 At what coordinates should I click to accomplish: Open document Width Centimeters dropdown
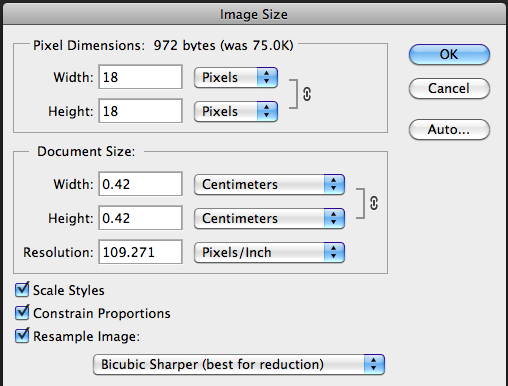[x=269, y=184]
